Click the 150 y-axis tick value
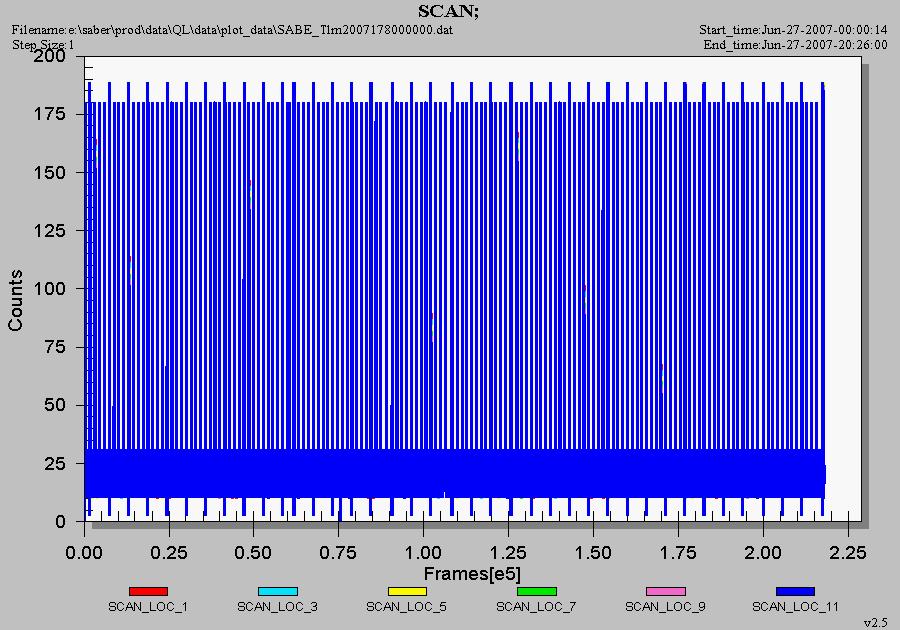Image resolution: width=900 pixels, height=630 pixels. [50, 172]
